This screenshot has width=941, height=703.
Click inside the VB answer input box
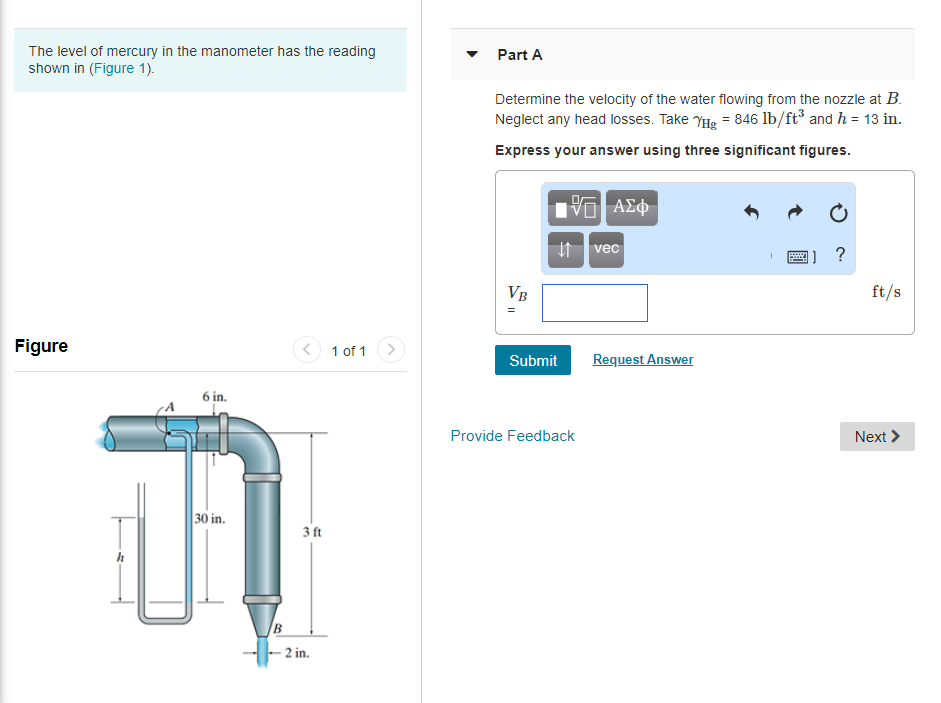594,302
